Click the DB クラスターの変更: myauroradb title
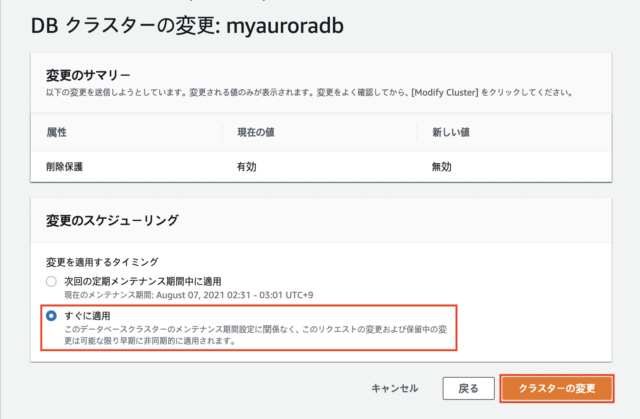640x419 pixels. coord(187,26)
